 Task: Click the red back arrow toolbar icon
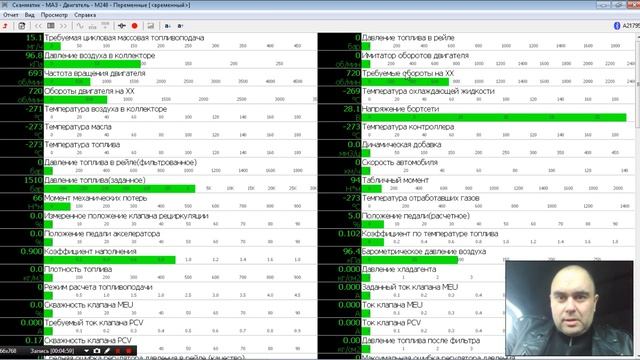click(6, 26)
